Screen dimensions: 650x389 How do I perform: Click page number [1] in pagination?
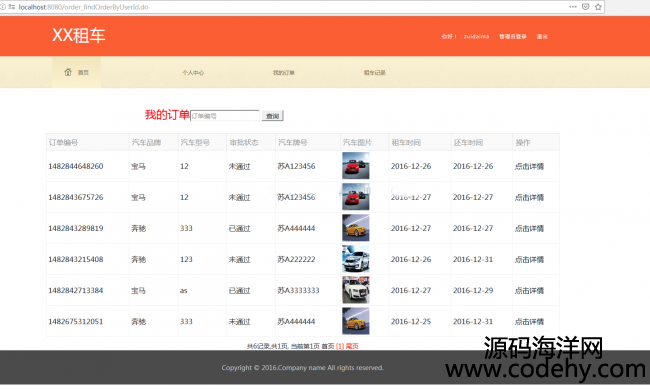340,346
